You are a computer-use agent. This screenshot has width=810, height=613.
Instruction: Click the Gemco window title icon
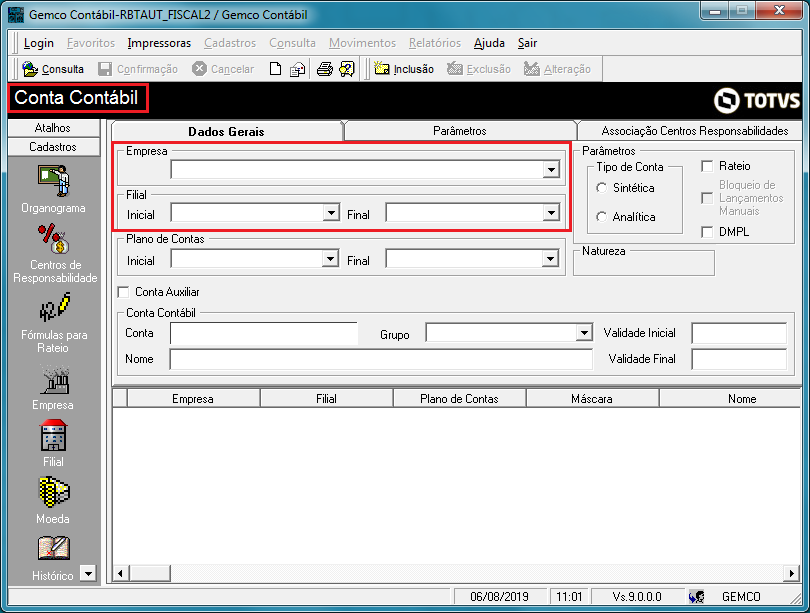pos(16,14)
